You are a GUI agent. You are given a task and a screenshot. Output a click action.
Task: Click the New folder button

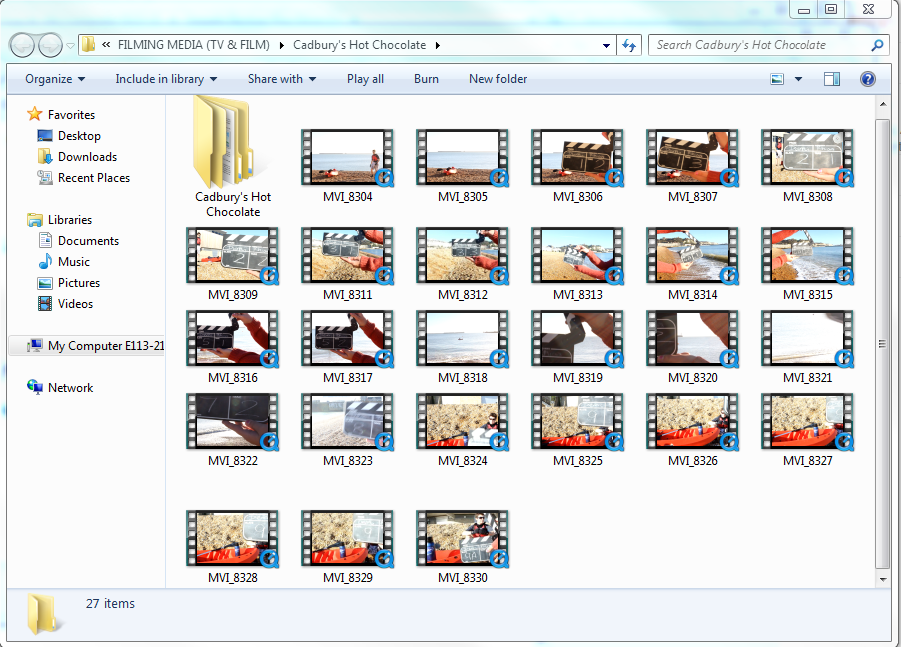[x=498, y=79]
